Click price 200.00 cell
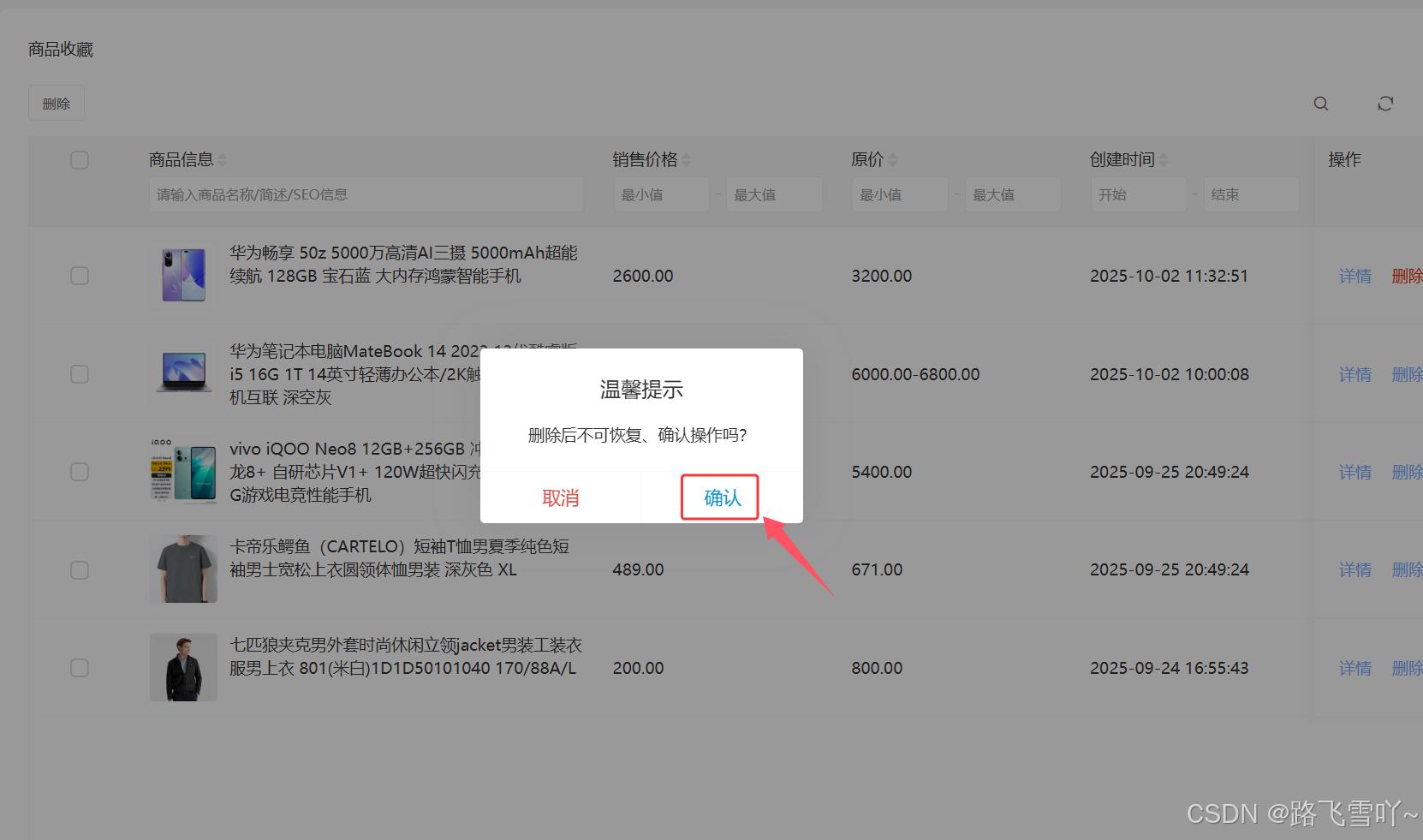1423x840 pixels. point(638,668)
